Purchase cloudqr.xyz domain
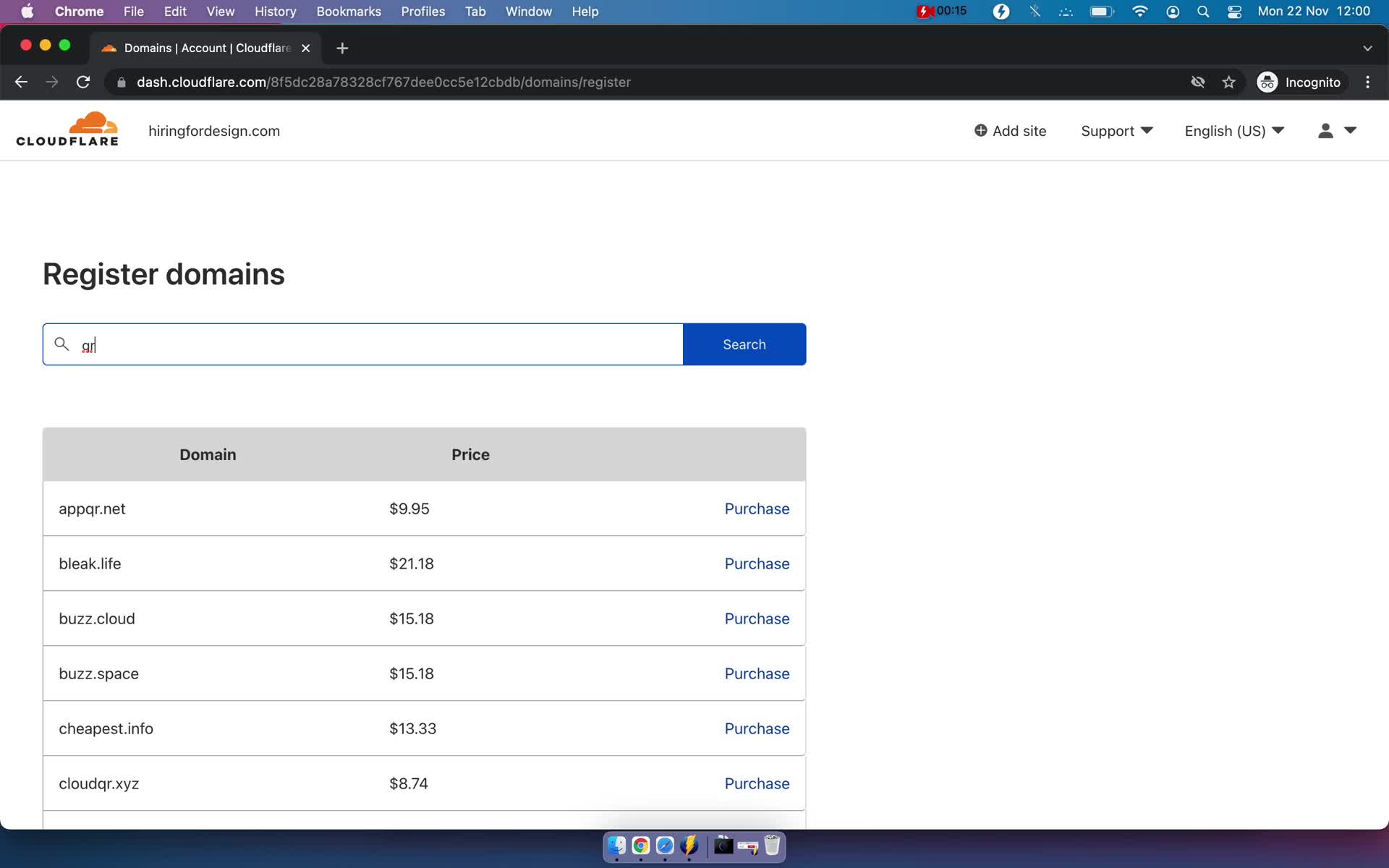This screenshot has height=868, width=1389. [757, 783]
